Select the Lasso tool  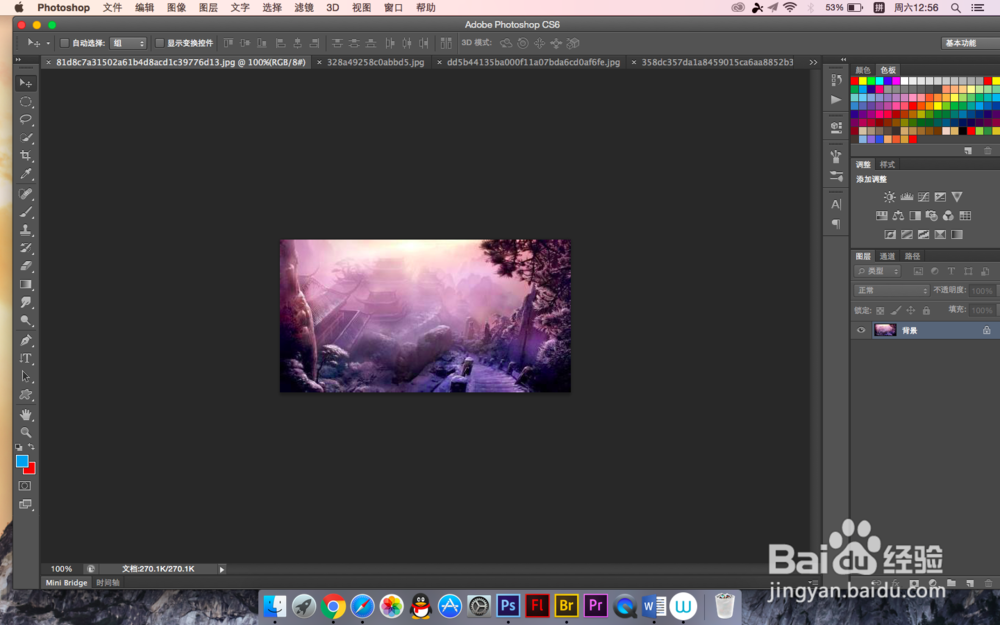26,119
